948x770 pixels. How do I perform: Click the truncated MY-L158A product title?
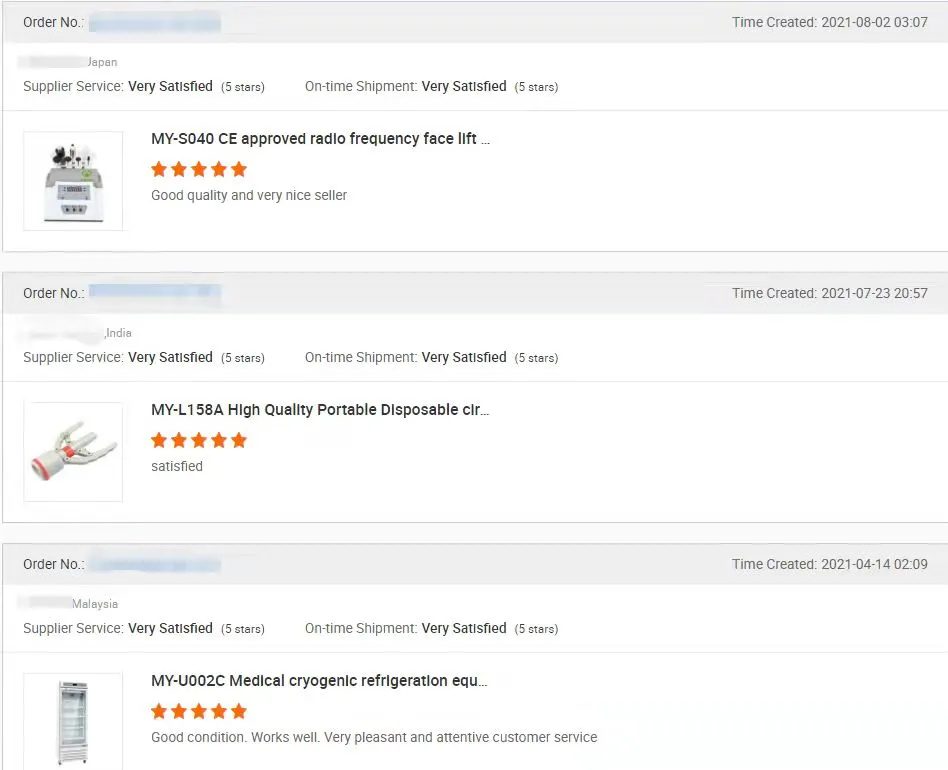320,409
